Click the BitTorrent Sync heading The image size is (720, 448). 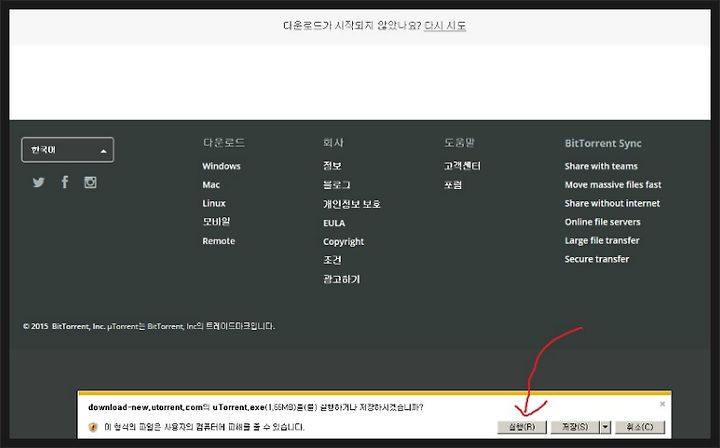point(603,143)
